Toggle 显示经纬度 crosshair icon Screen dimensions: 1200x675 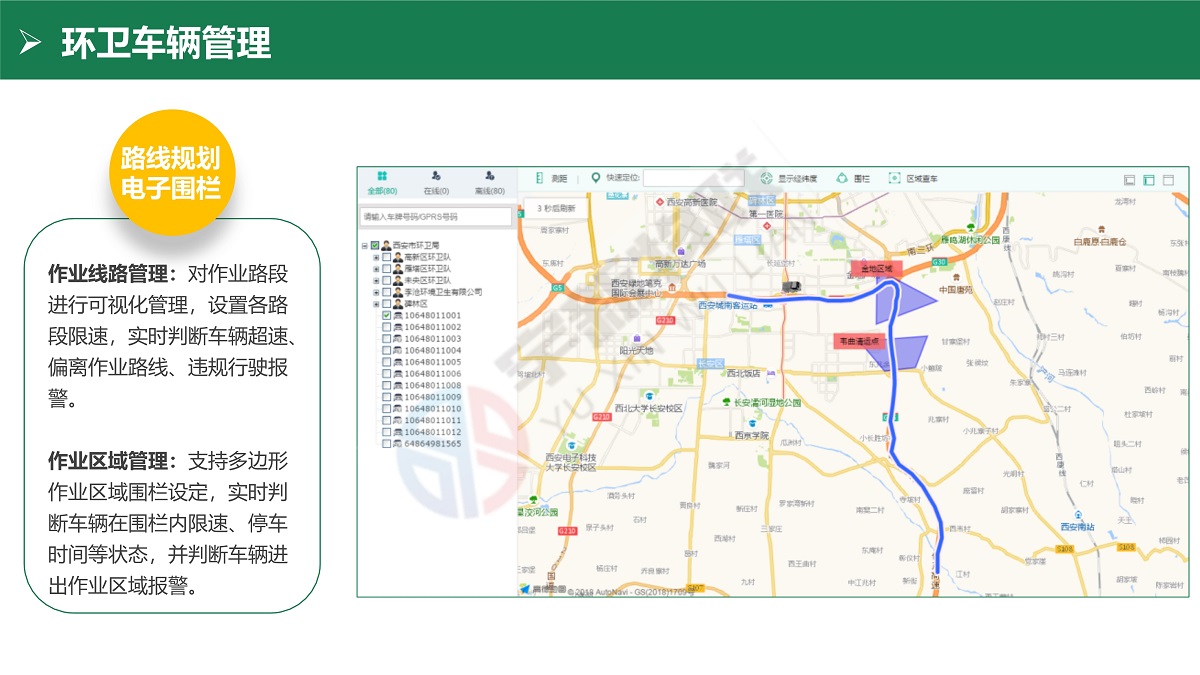[766, 179]
